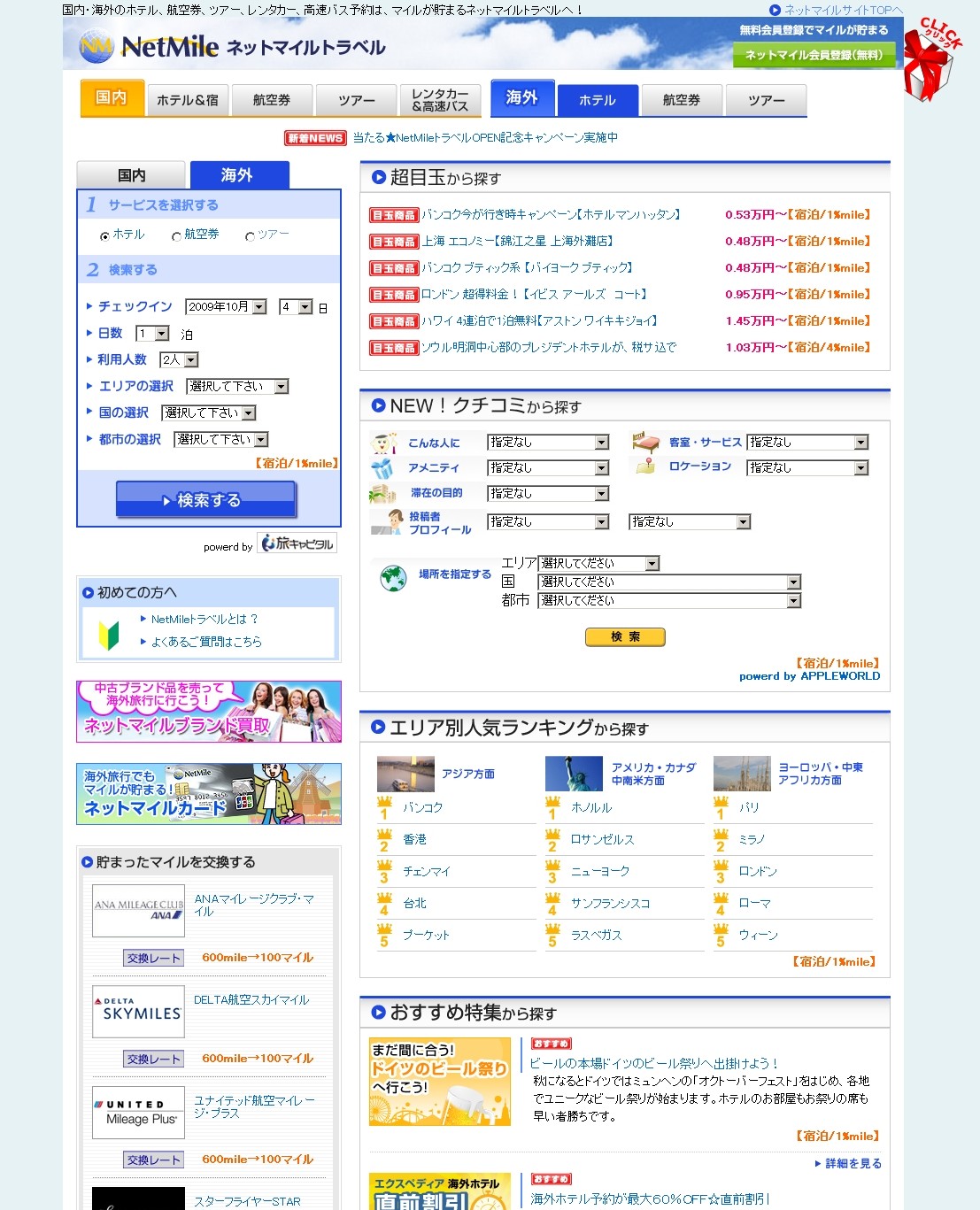Click the red gift box CLICK icon
This screenshot has height=1210, width=980.
(931, 60)
